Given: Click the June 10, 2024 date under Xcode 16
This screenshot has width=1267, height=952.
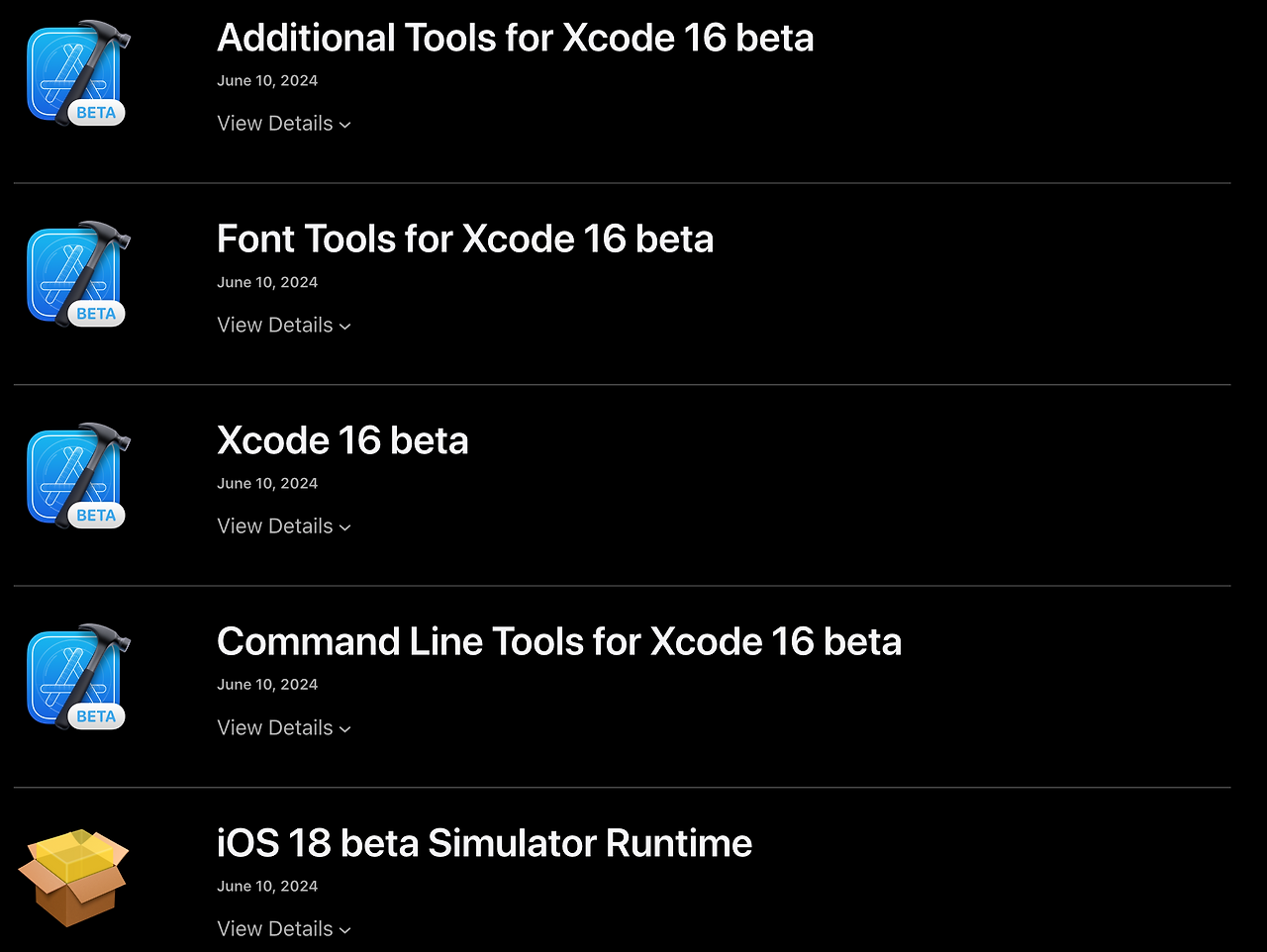Looking at the screenshot, I should pyautogui.click(x=267, y=483).
